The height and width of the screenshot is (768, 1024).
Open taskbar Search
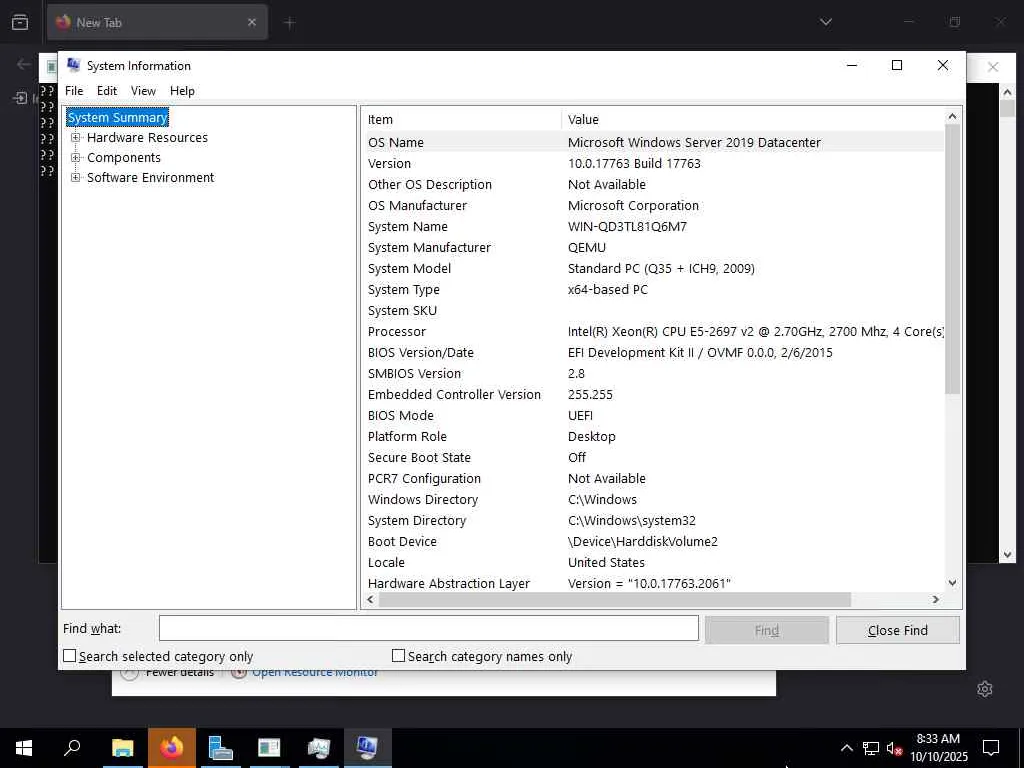pos(72,748)
